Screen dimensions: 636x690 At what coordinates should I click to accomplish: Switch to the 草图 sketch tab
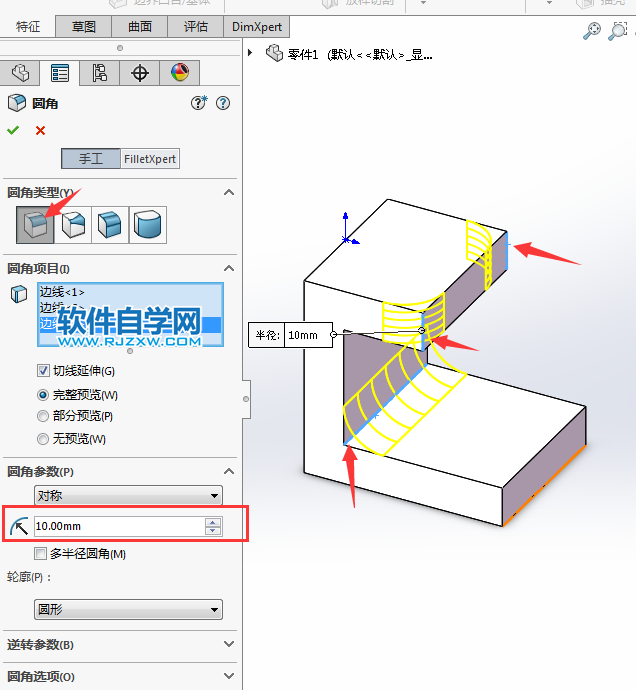84,26
